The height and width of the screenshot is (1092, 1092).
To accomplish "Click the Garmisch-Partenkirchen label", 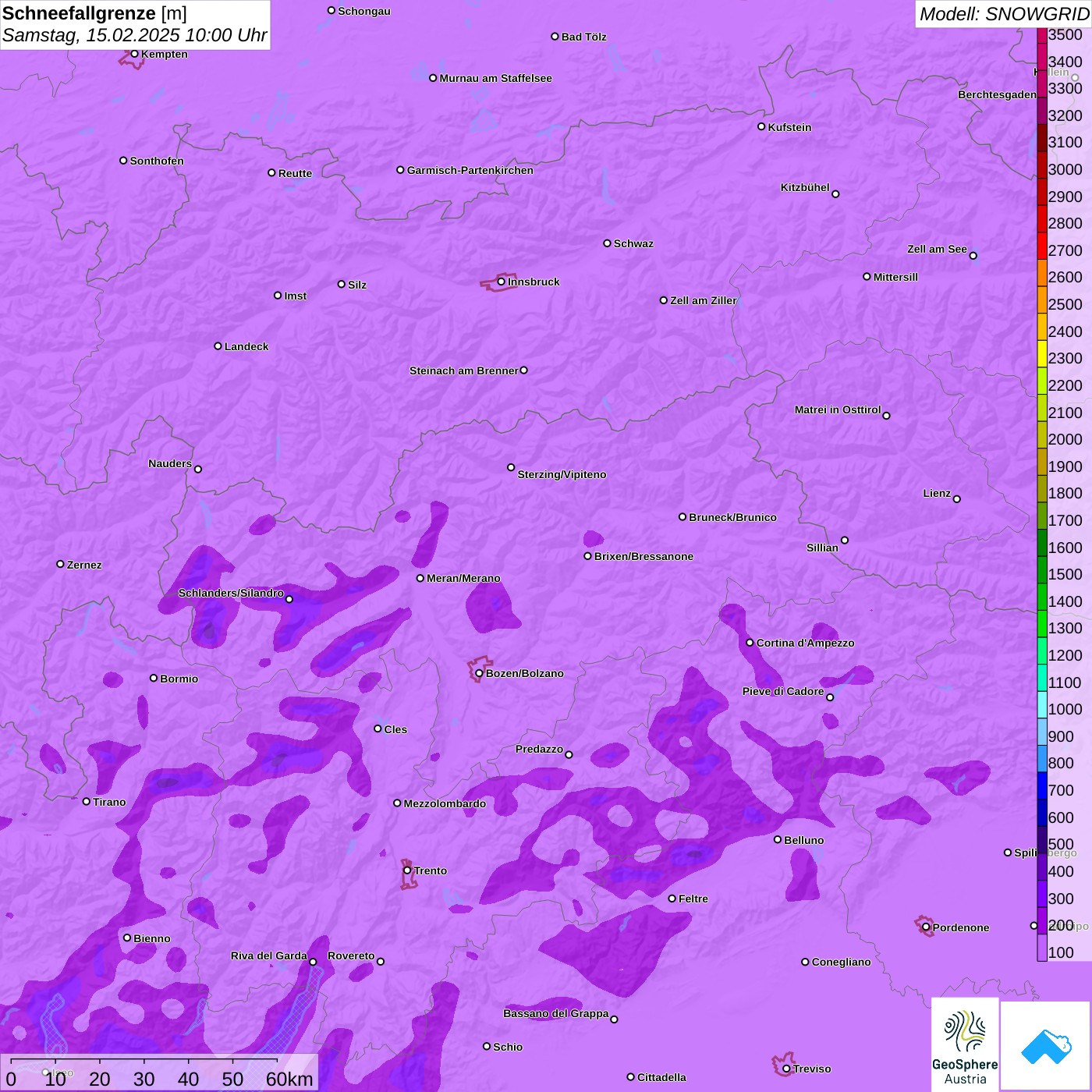I will [470, 170].
